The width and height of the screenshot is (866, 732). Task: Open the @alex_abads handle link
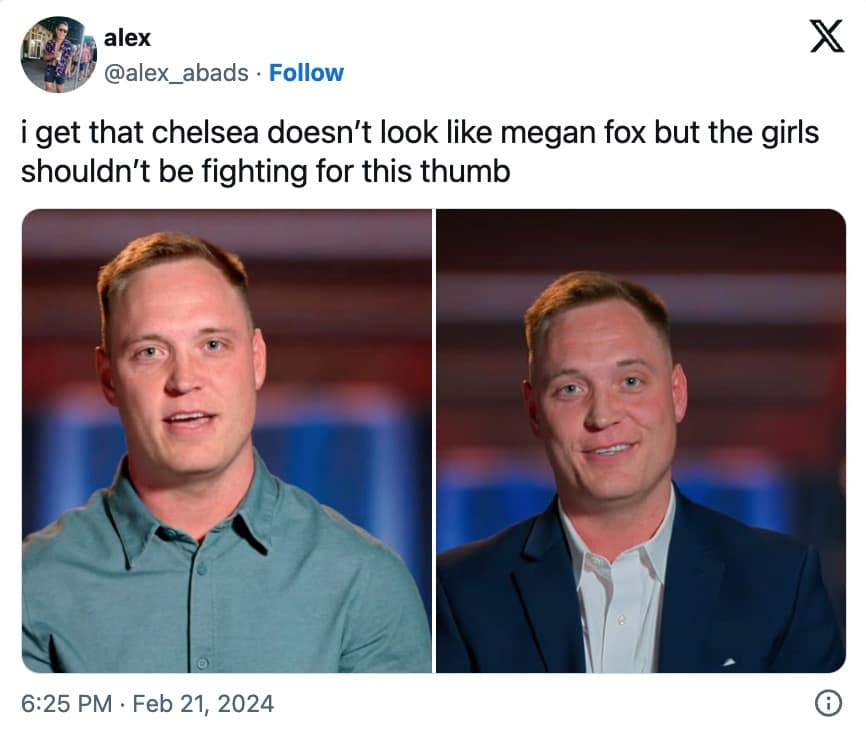(176, 72)
